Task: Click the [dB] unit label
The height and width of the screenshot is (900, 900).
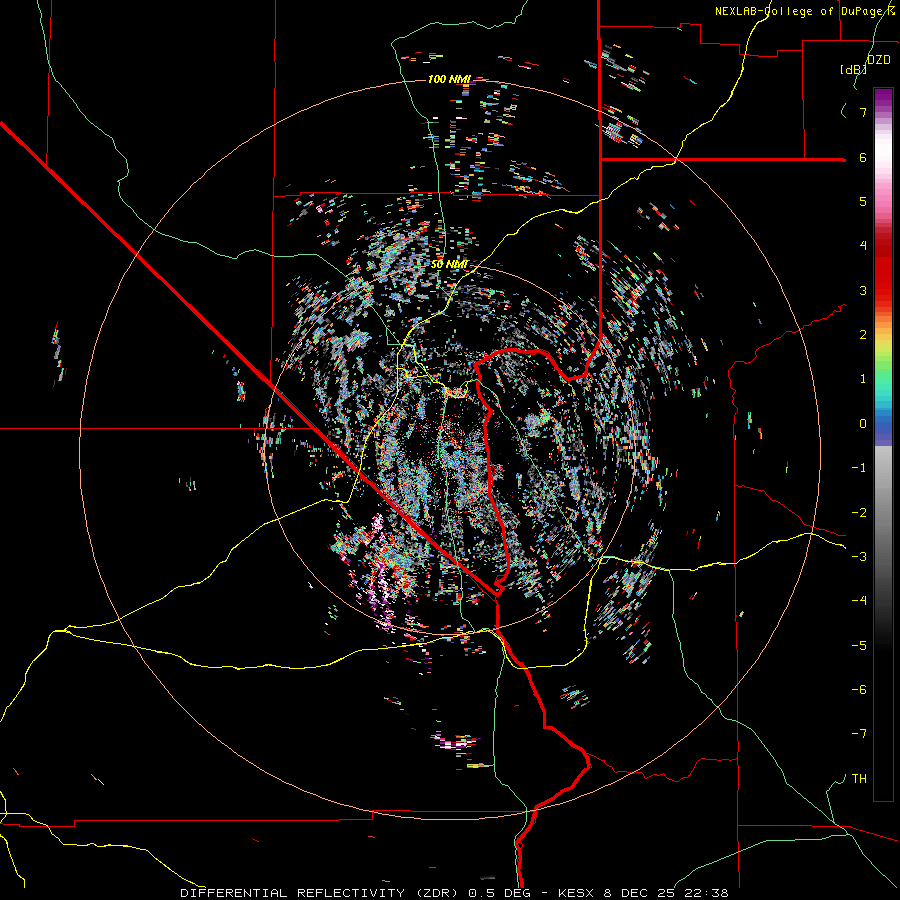Action: [x=854, y=69]
